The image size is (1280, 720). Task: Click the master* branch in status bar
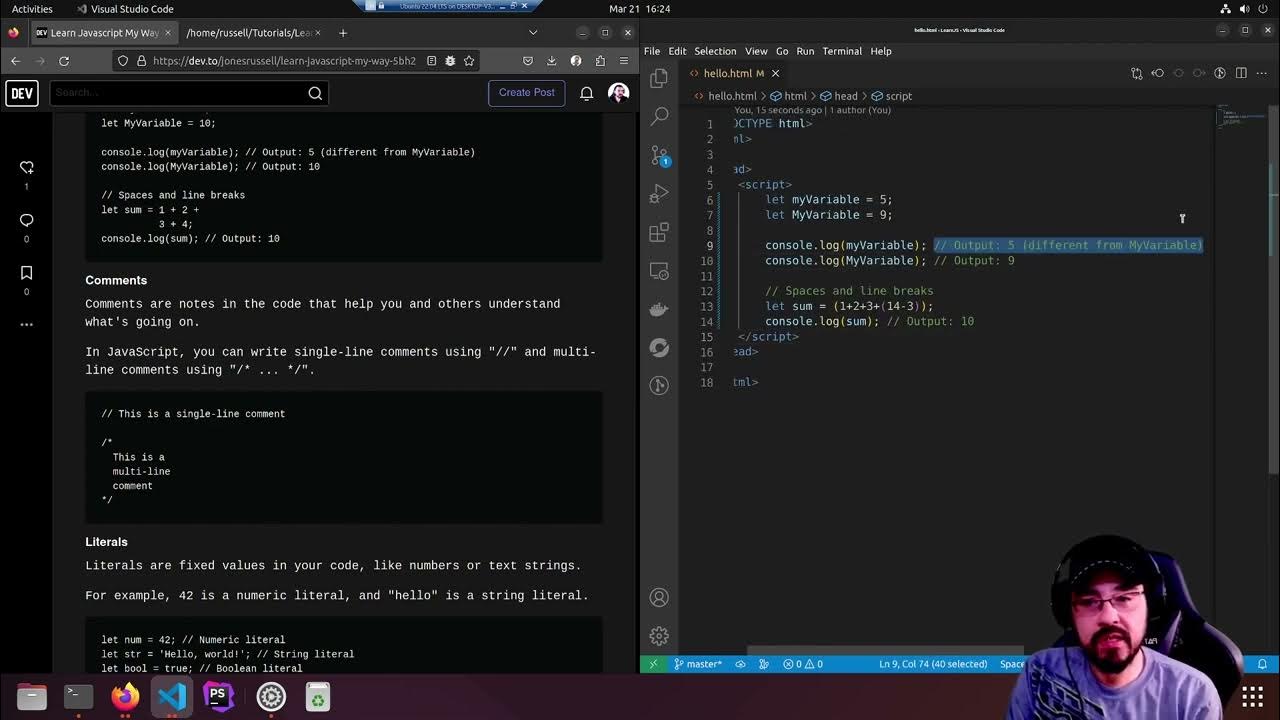click(698, 664)
